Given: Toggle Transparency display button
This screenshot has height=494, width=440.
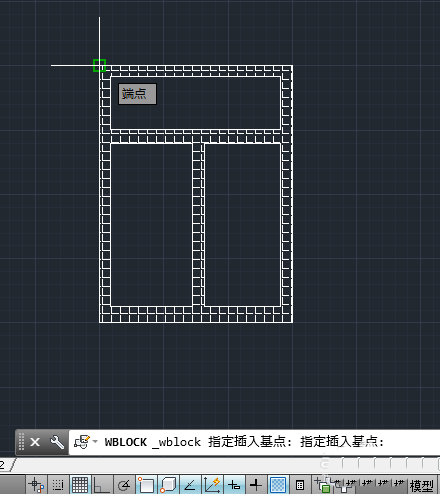Looking at the screenshot, I should coord(278,485).
